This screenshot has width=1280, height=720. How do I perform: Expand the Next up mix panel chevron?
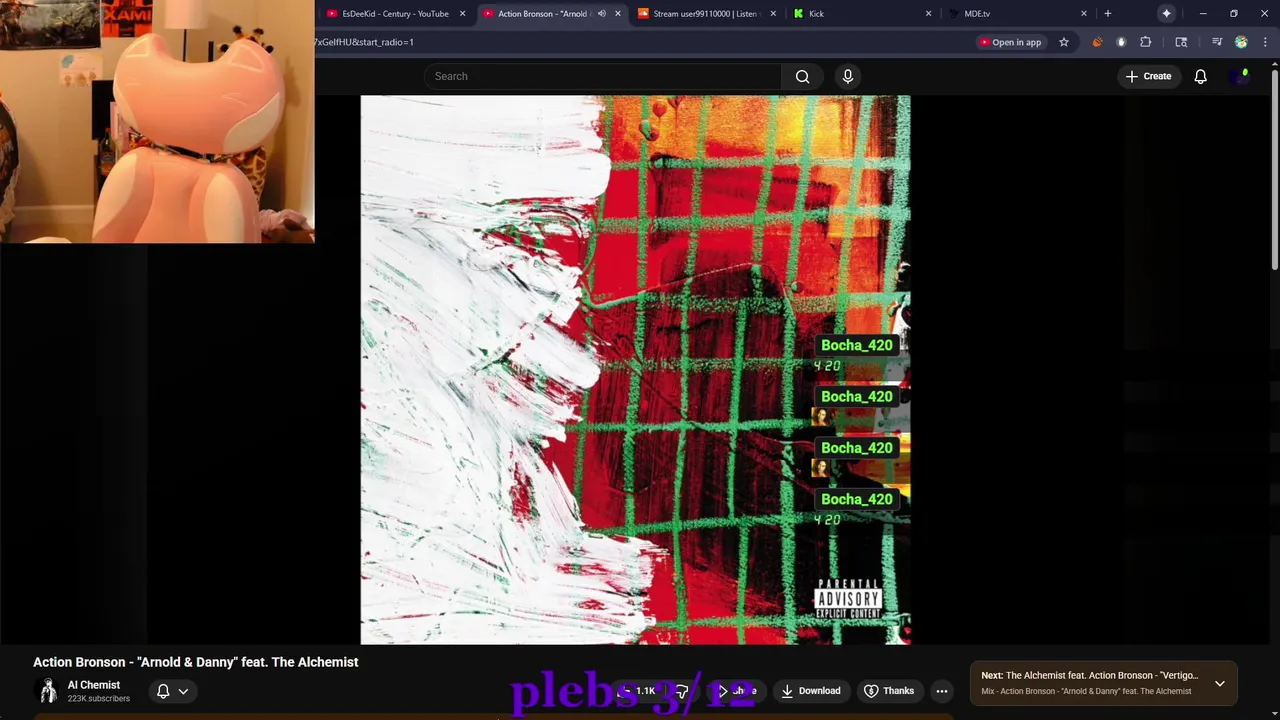coord(1220,683)
